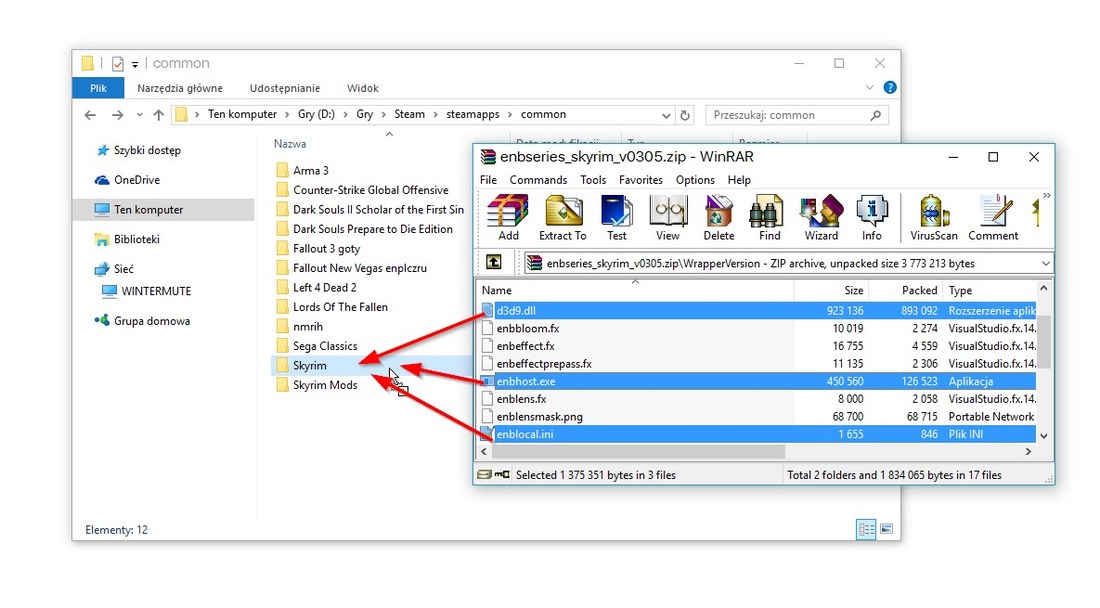Click Explorer's Back arrow
1100x608 pixels.
pyautogui.click(x=90, y=115)
